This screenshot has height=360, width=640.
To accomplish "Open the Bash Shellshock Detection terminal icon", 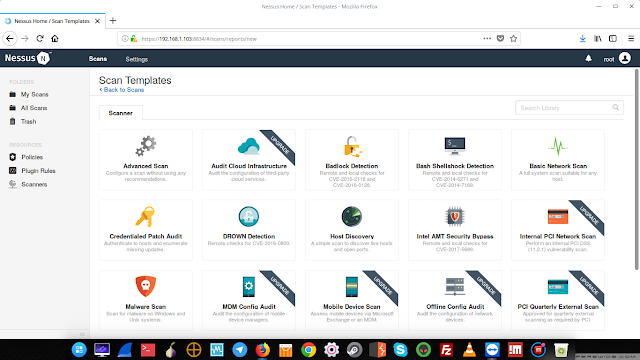I will click(455, 146).
